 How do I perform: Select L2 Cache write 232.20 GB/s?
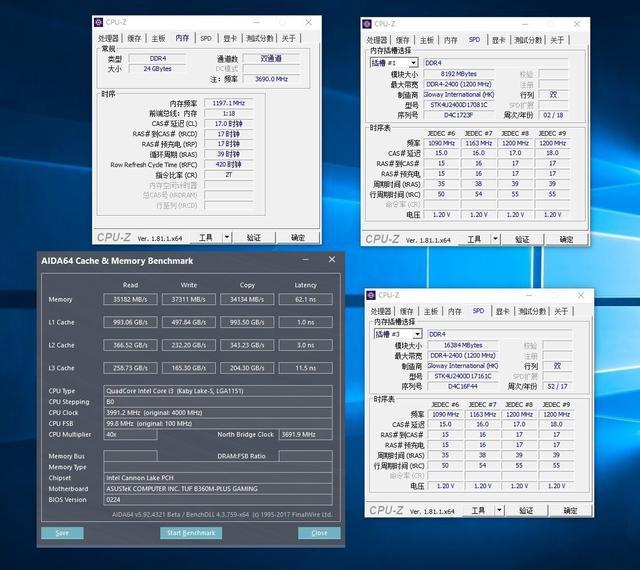click(x=189, y=345)
